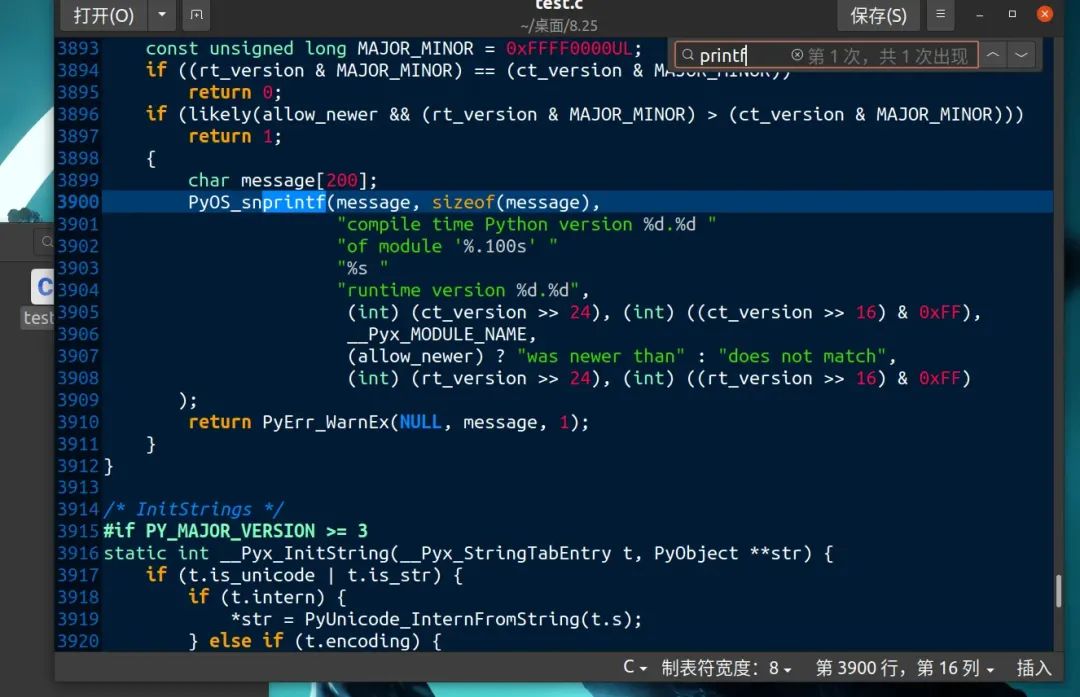Click the ~/桌面/8.25 path subtitle
Viewport: 1080px width, 697px height.
[559, 25]
